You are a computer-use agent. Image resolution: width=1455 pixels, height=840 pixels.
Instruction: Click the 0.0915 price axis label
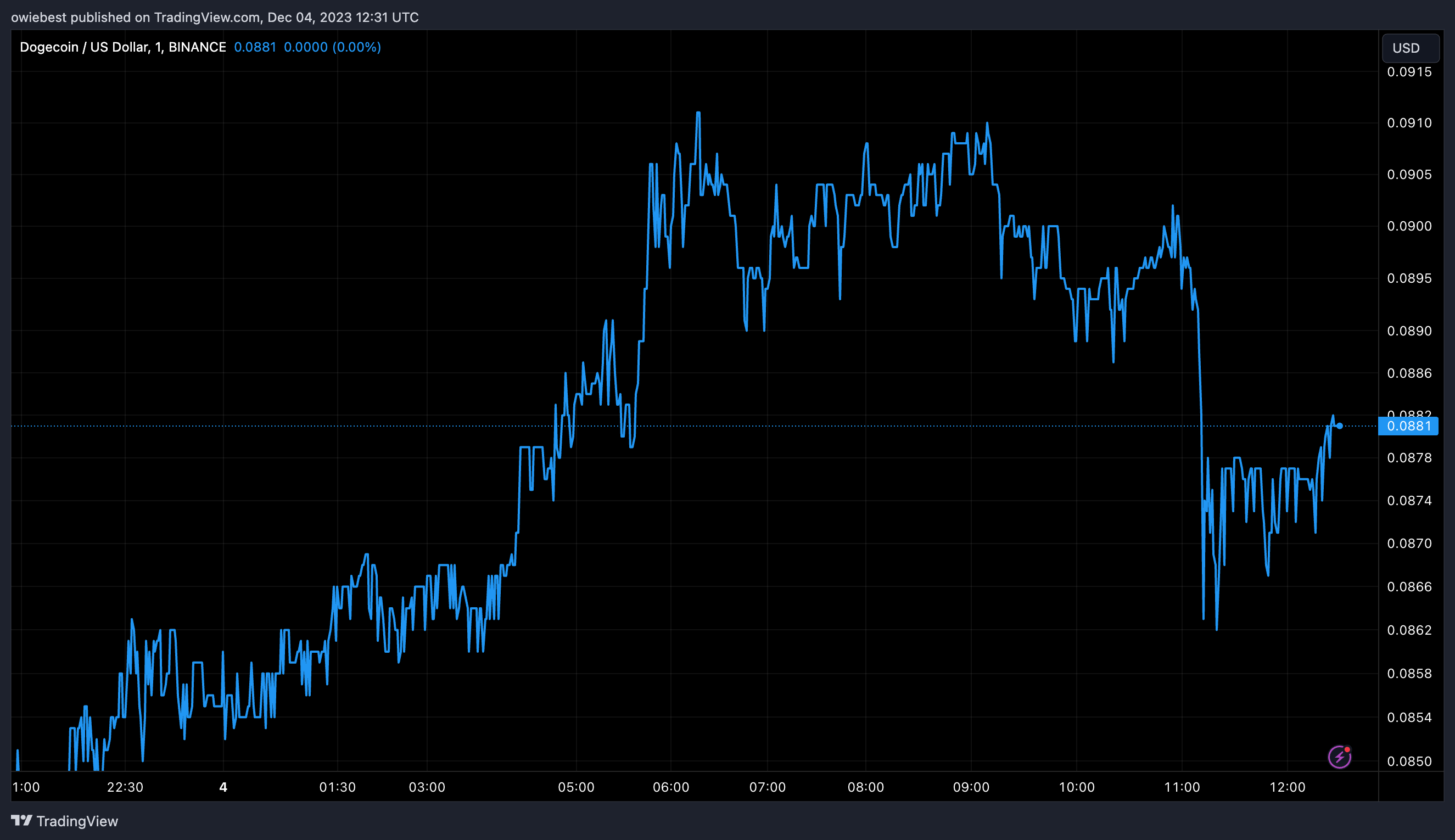coord(1409,72)
